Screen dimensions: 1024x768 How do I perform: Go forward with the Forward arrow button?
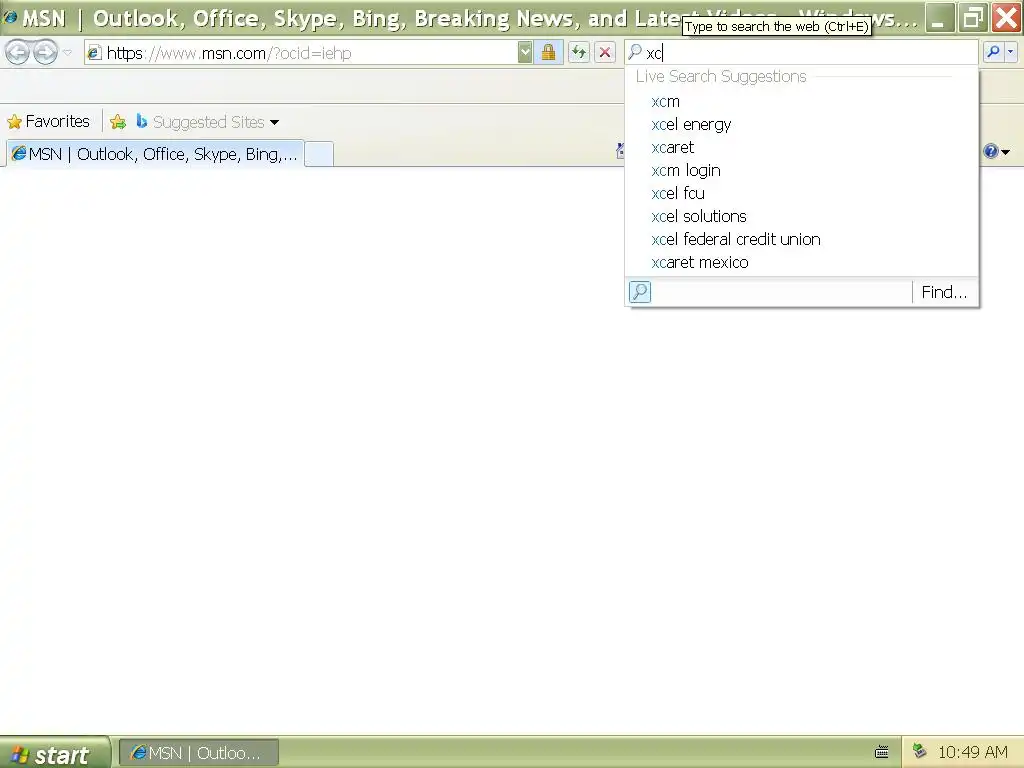pos(45,52)
